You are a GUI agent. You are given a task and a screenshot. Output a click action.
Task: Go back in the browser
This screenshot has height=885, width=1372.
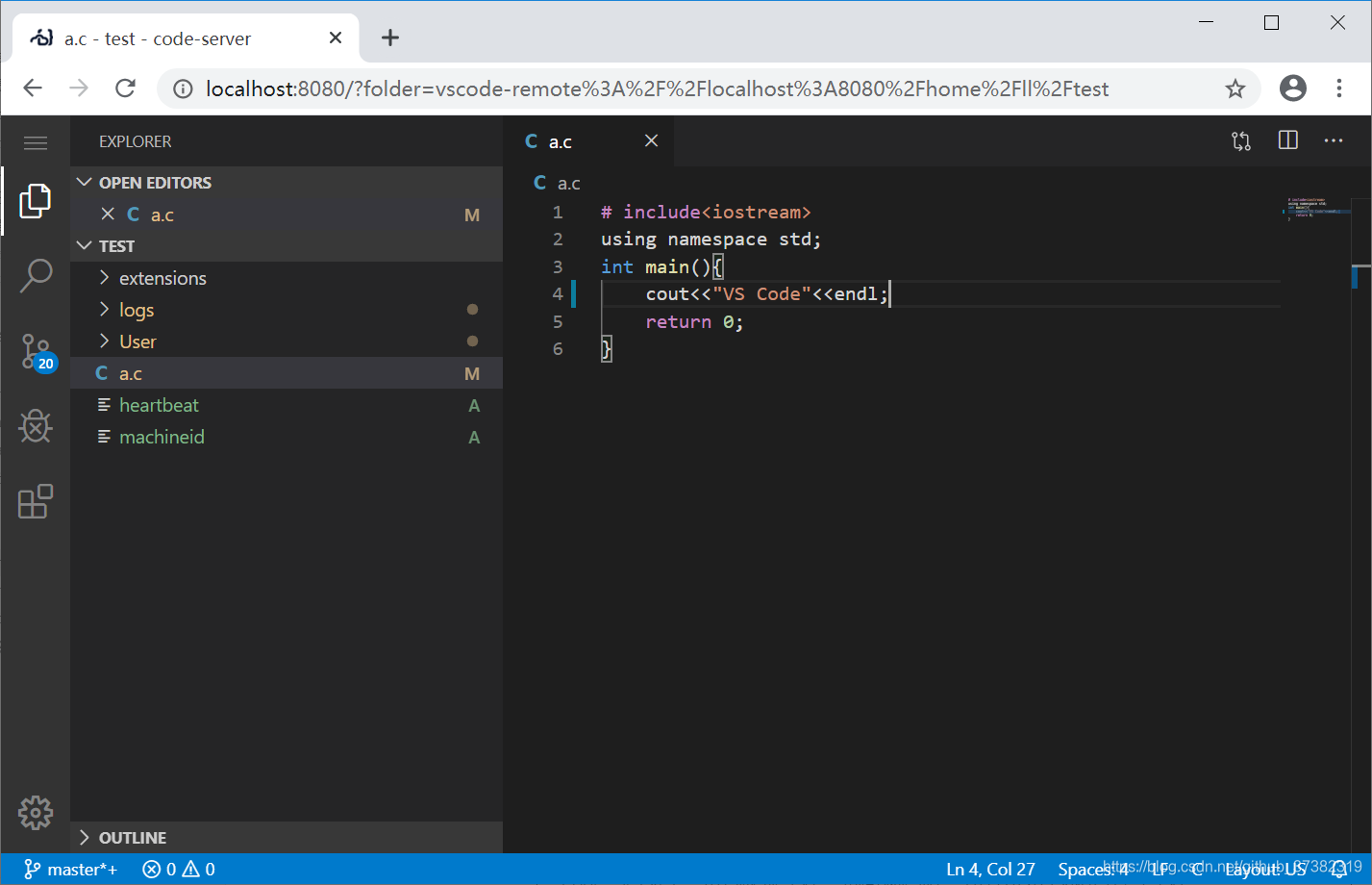33,88
